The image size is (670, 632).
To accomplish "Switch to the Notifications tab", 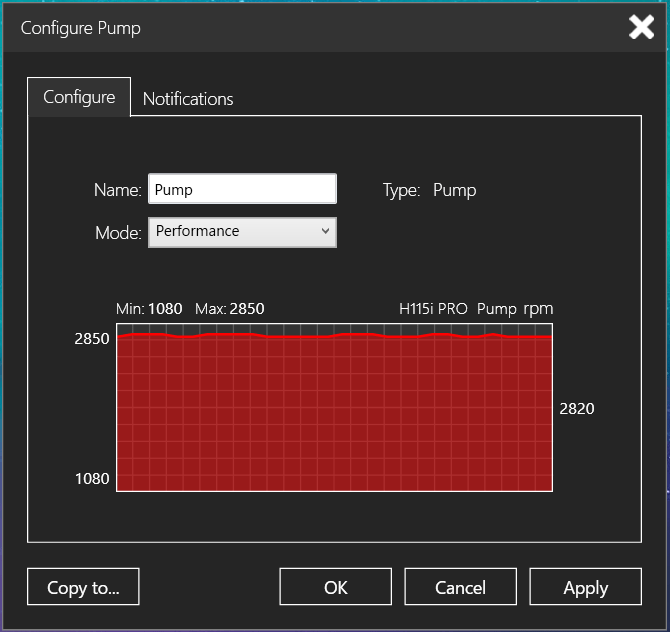I will pyautogui.click(x=188, y=99).
